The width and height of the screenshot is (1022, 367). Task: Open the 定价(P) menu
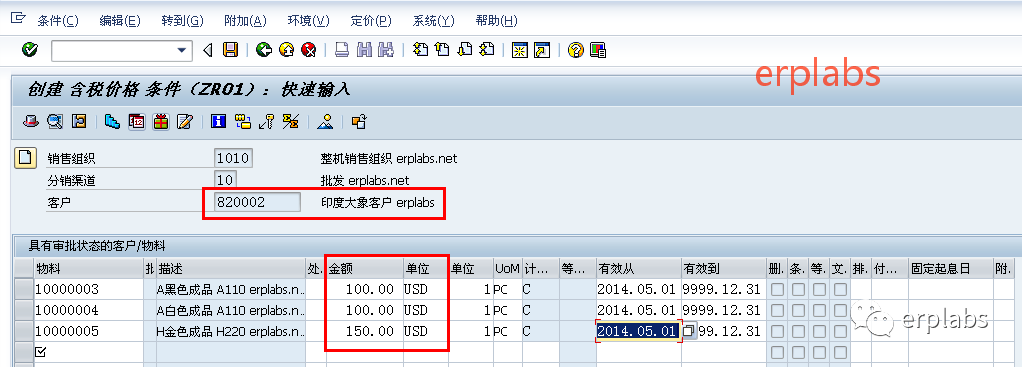coord(371,21)
